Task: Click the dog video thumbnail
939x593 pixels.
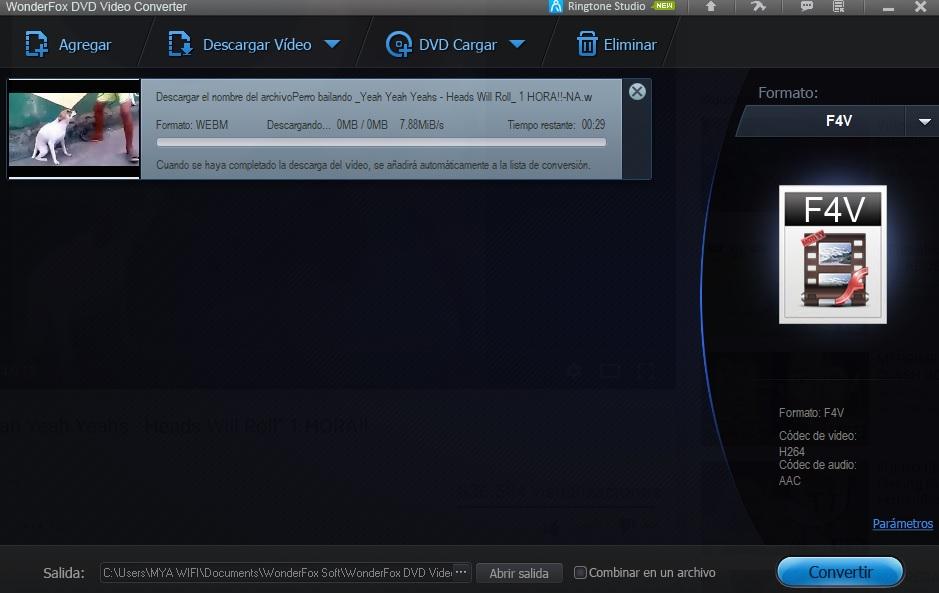Action: tap(74, 129)
